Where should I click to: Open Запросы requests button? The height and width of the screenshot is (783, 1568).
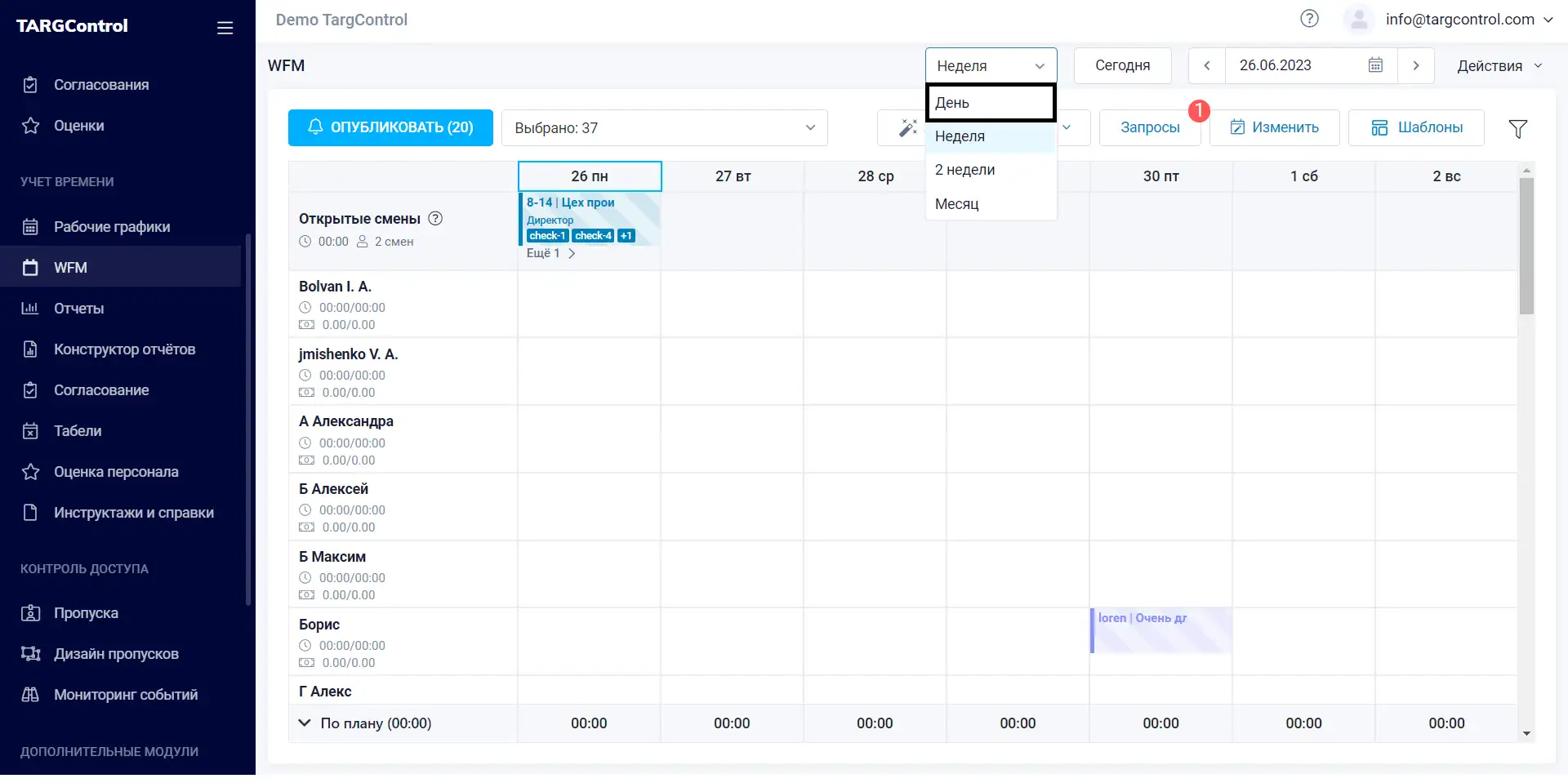[x=1150, y=128]
